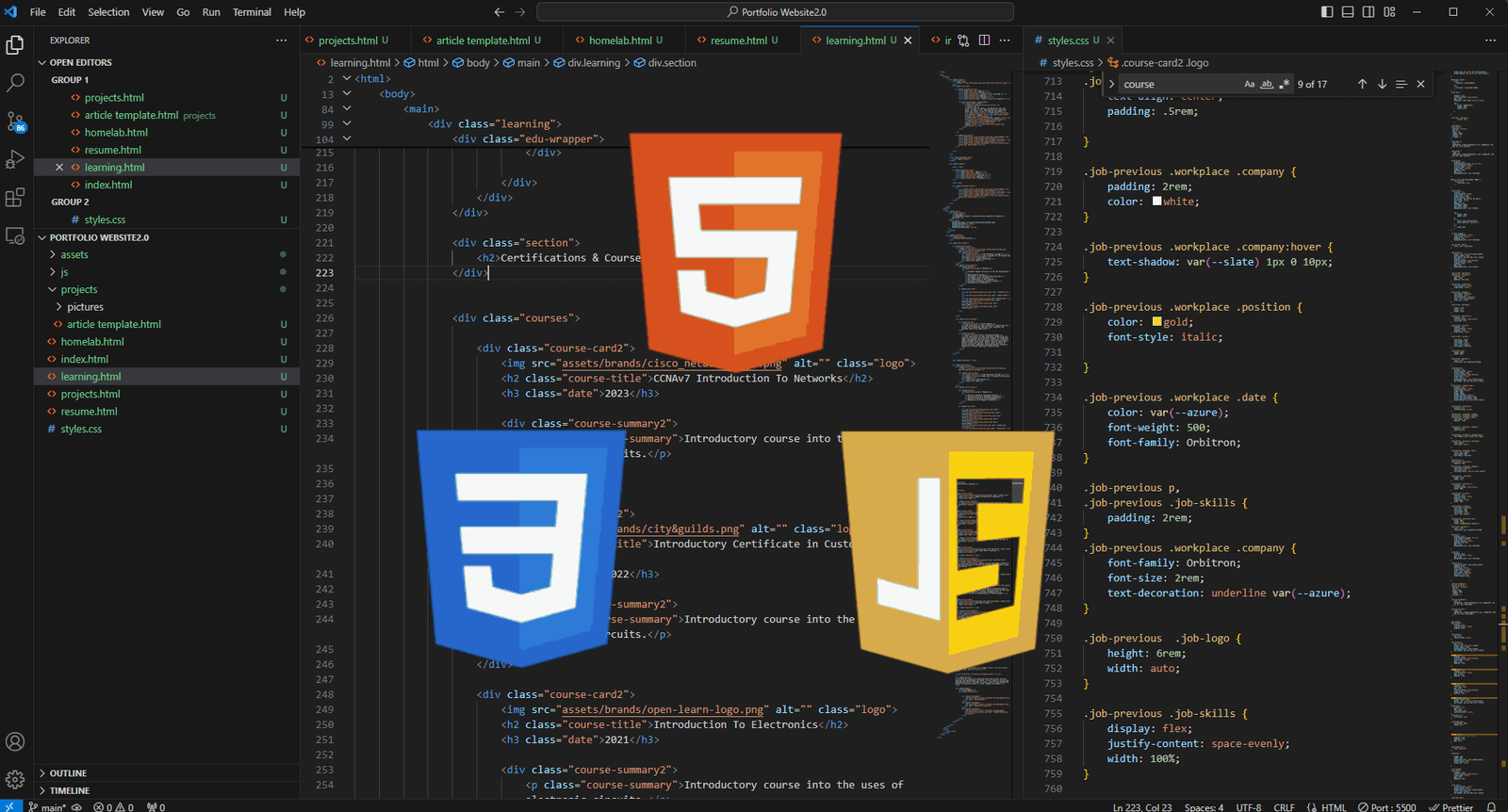Close learning.html from the Open Editors list
This screenshot has width=1508, height=812.
pos(59,168)
